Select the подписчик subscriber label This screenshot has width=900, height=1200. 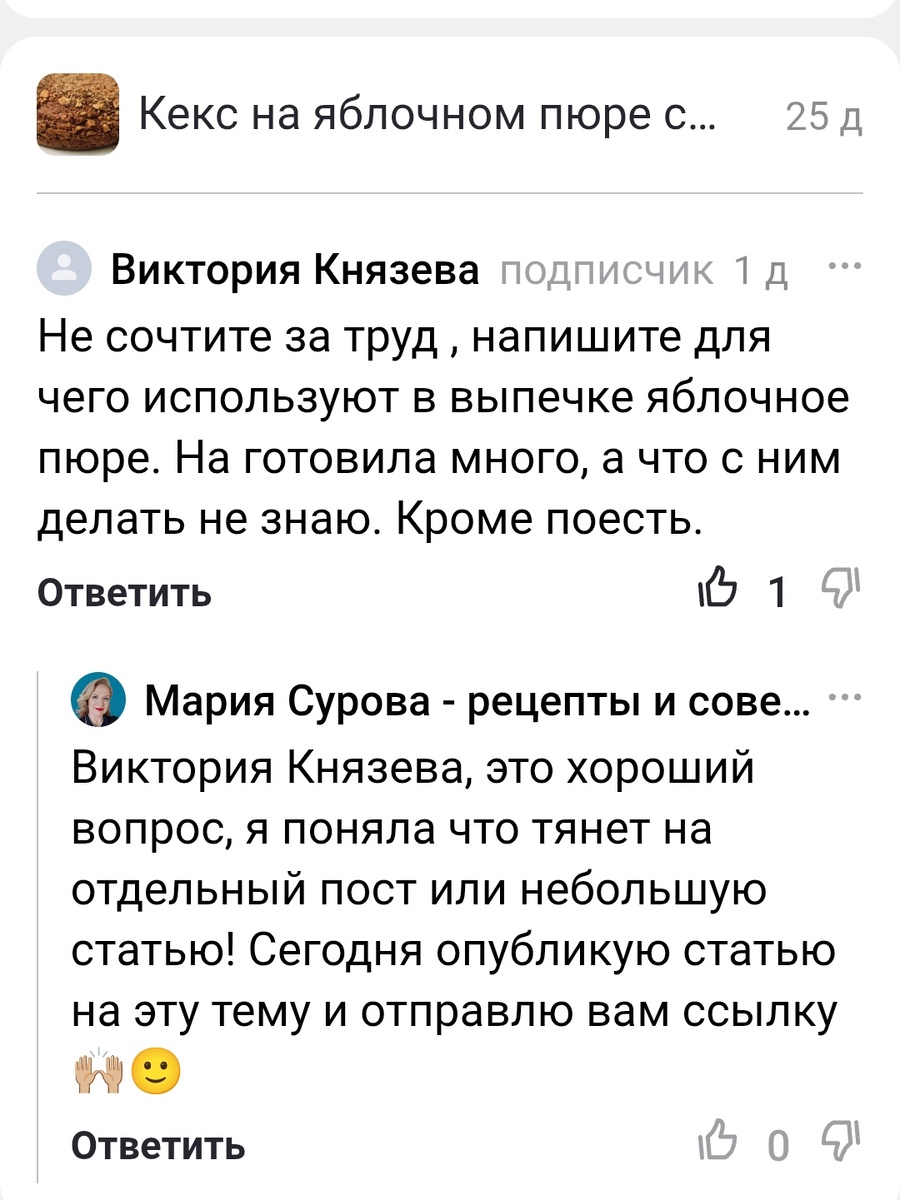[x=605, y=270]
